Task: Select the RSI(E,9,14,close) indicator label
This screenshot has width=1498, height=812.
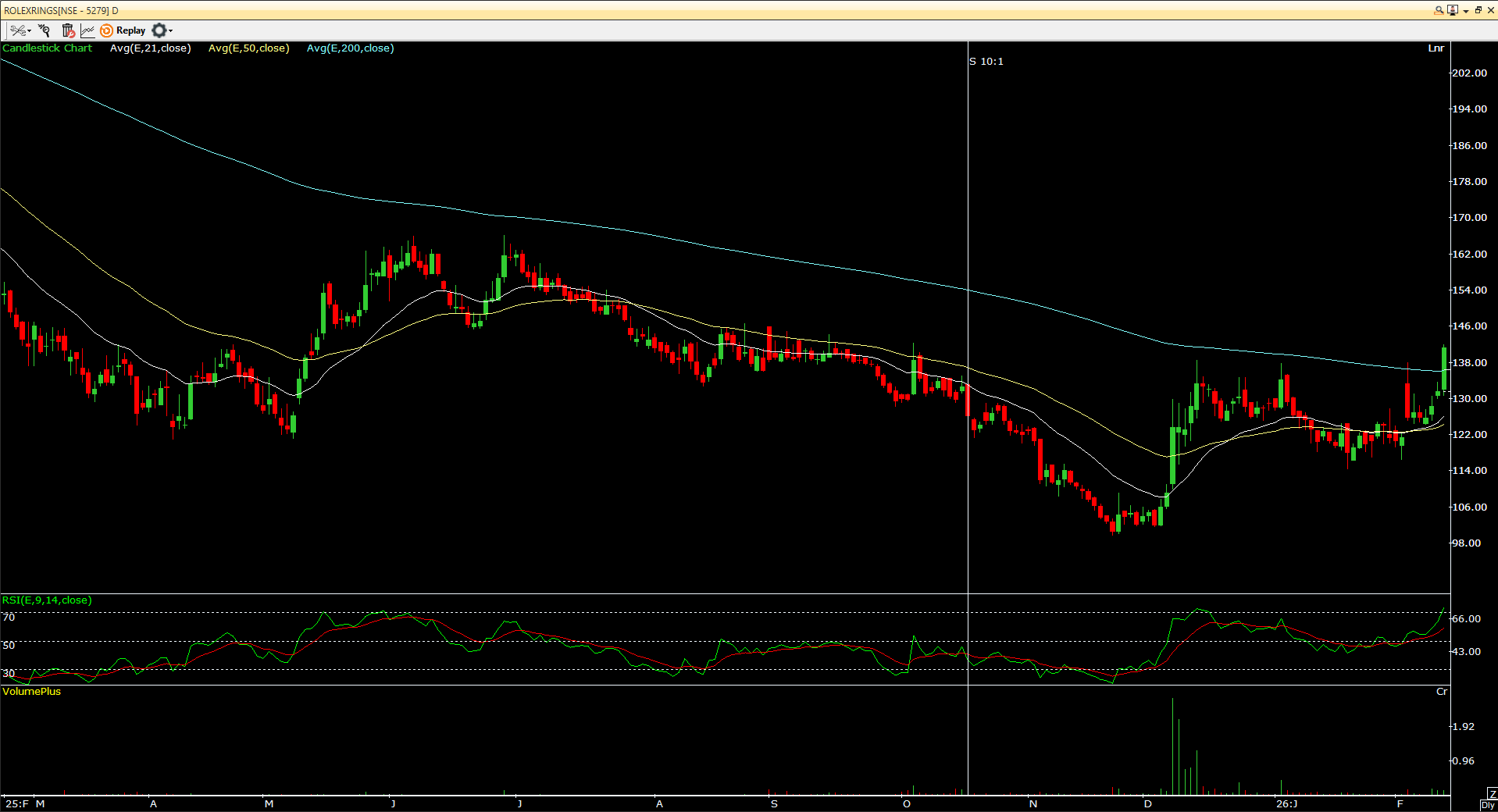Action: point(47,600)
